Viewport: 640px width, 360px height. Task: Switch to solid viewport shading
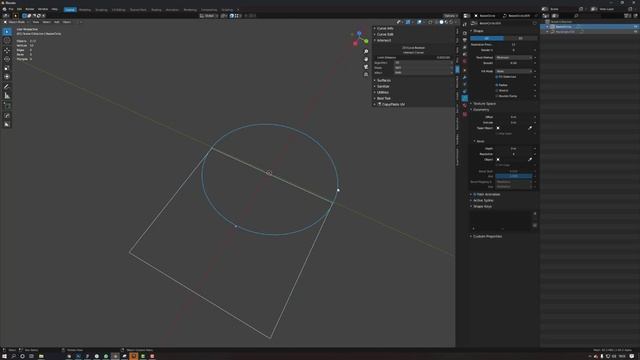(x=441, y=22)
